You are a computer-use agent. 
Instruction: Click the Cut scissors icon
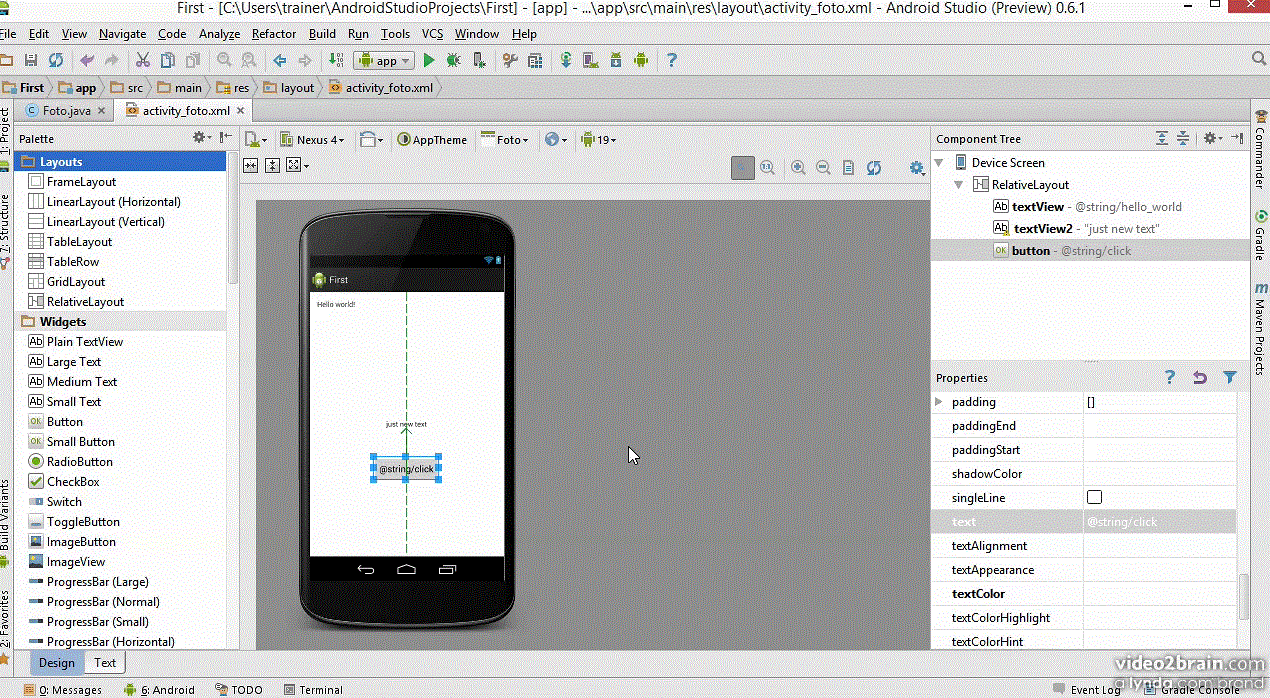coord(142,60)
